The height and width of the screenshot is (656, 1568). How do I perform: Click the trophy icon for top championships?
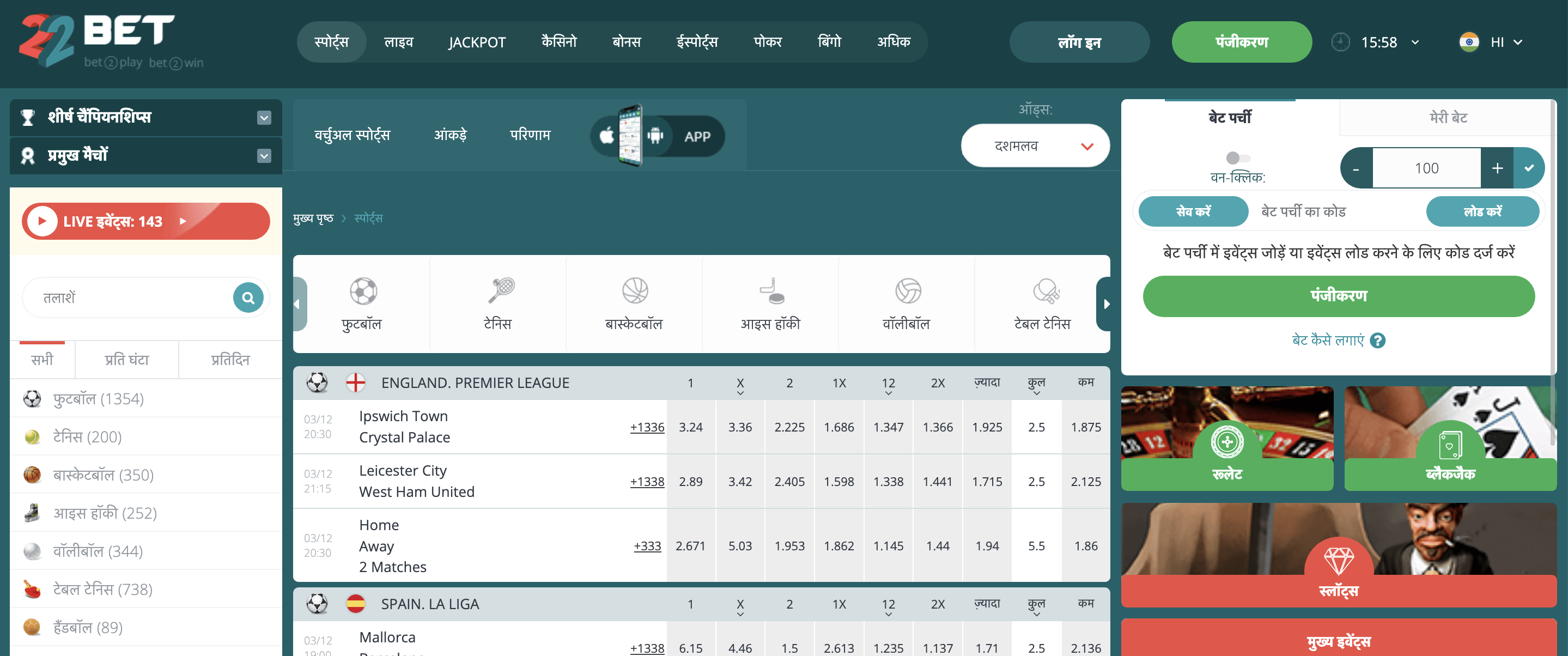[x=27, y=117]
